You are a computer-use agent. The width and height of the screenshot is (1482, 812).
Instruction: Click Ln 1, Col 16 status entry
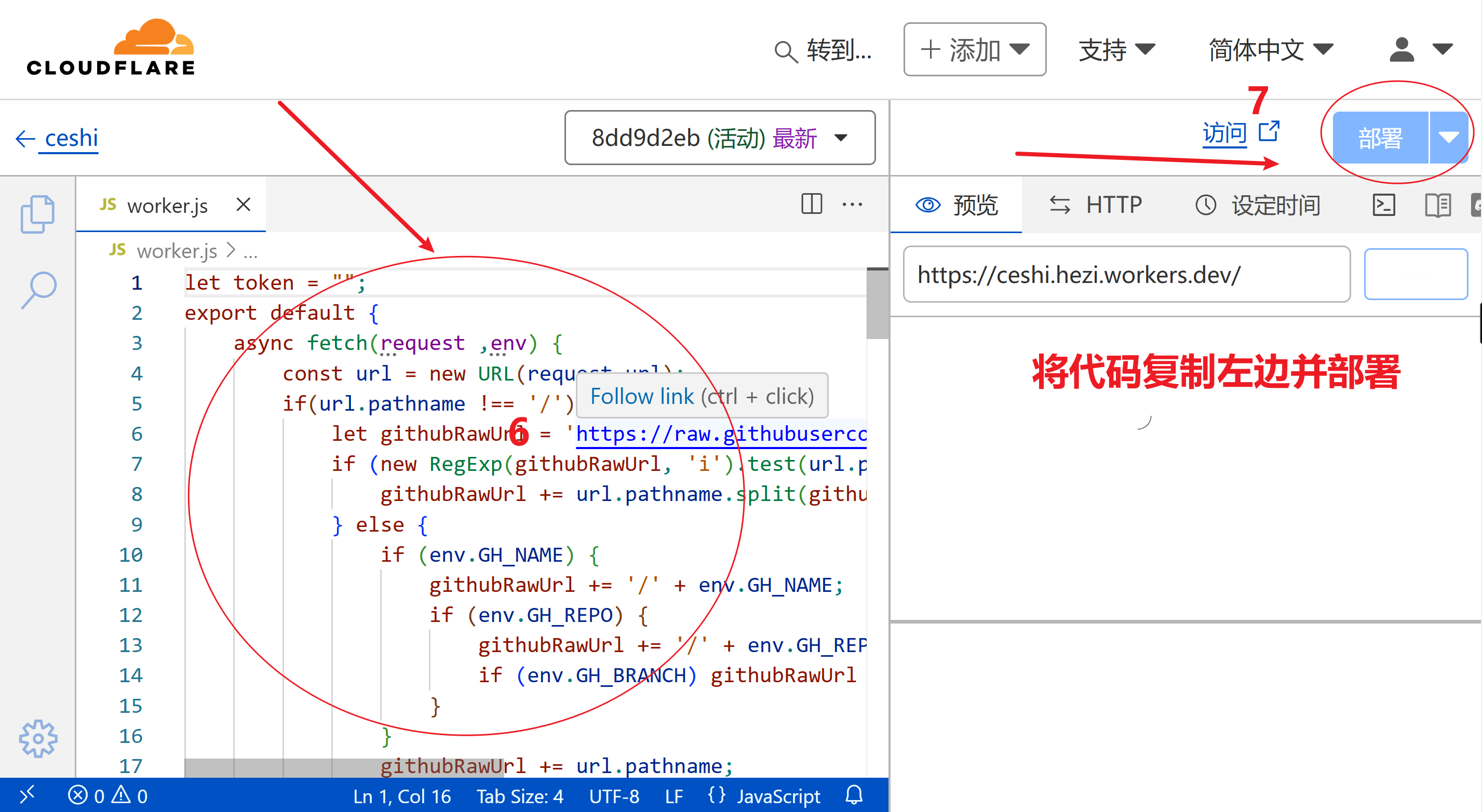(x=401, y=796)
